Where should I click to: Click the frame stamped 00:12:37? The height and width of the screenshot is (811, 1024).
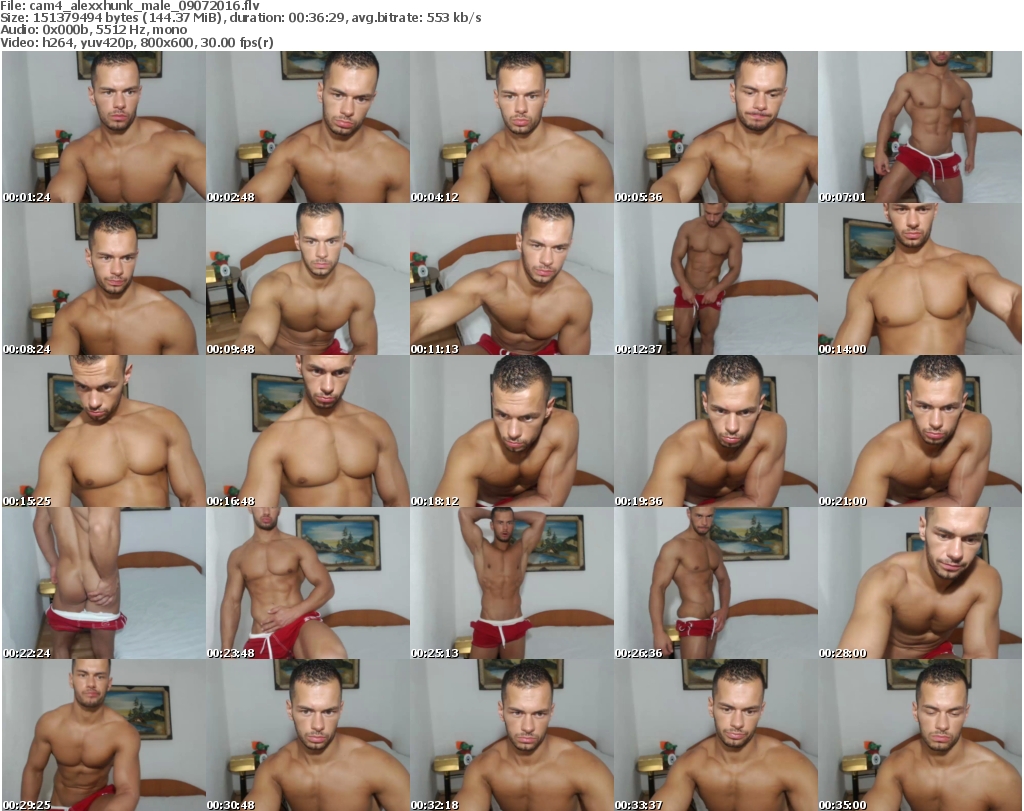pyautogui.click(x=716, y=279)
